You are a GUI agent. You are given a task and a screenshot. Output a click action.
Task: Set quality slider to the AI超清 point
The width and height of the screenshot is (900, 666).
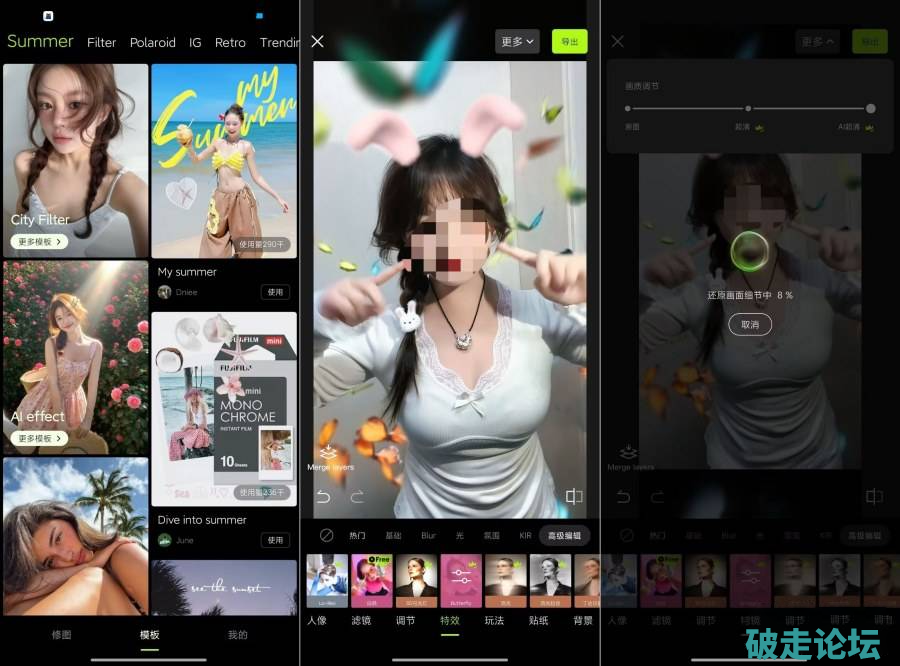point(870,108)
